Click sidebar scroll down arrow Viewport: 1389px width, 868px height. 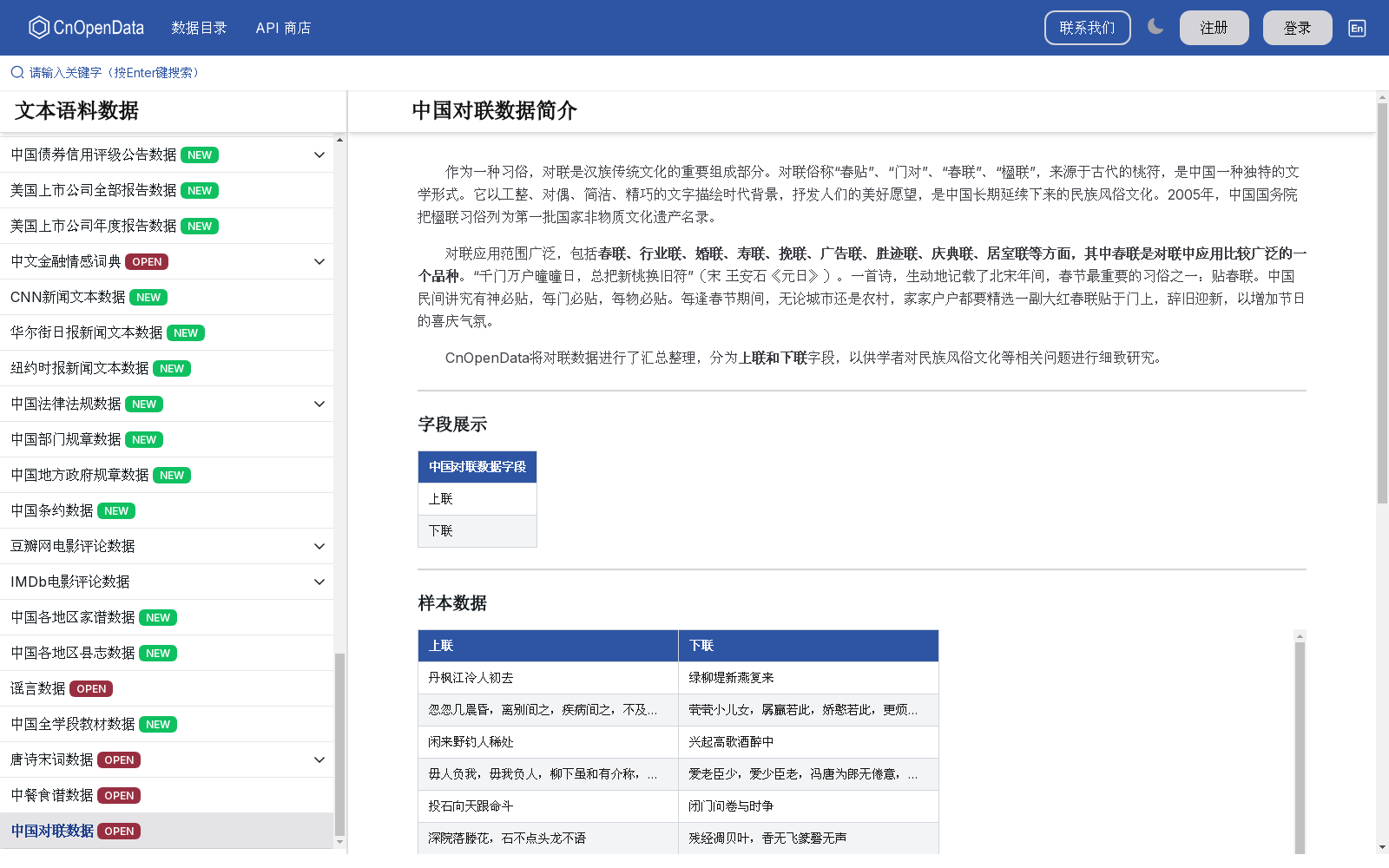pyautogui.click(x=339, y=841)
